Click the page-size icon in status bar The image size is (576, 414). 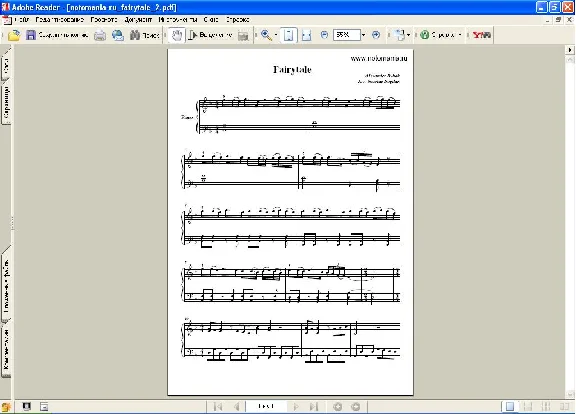click(x=44, y=406)
